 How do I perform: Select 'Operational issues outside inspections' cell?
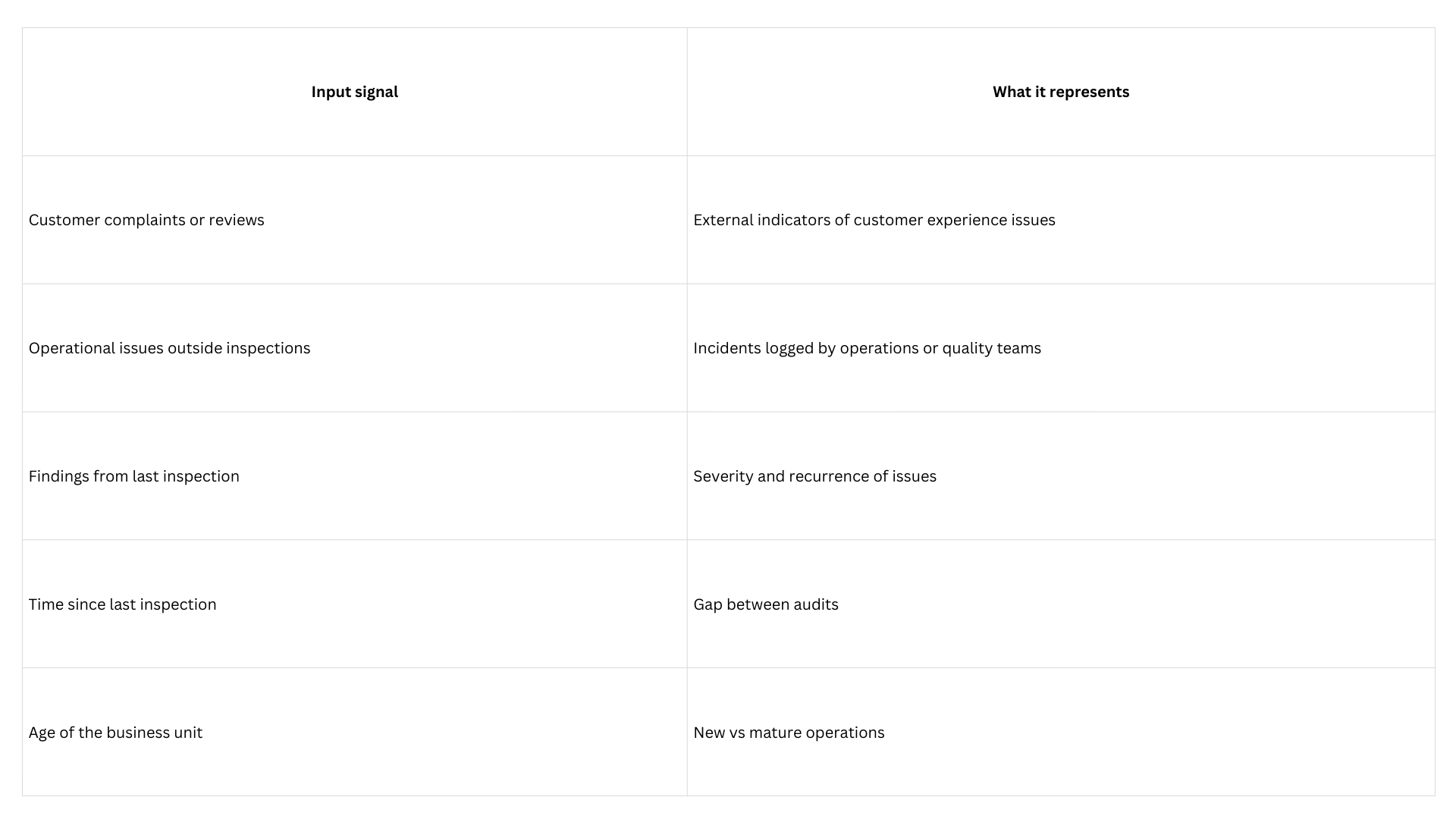point(169,348)
